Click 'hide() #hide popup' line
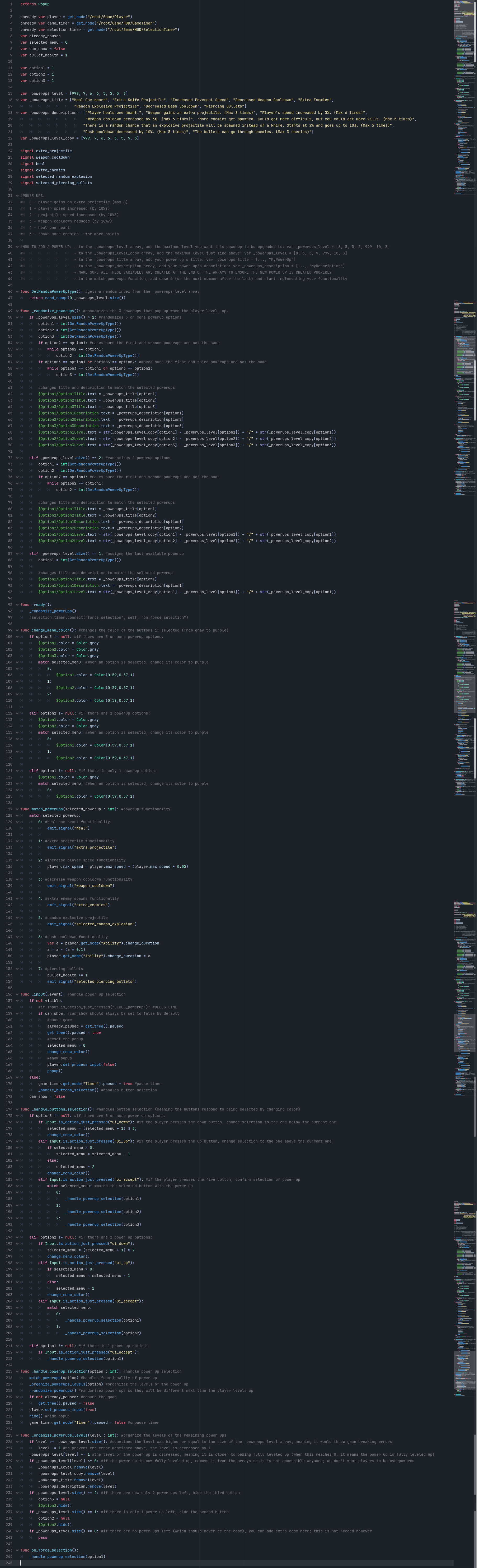This screenshot has height=1568, width=477. pyautogui.click(x=49, y=1416)
